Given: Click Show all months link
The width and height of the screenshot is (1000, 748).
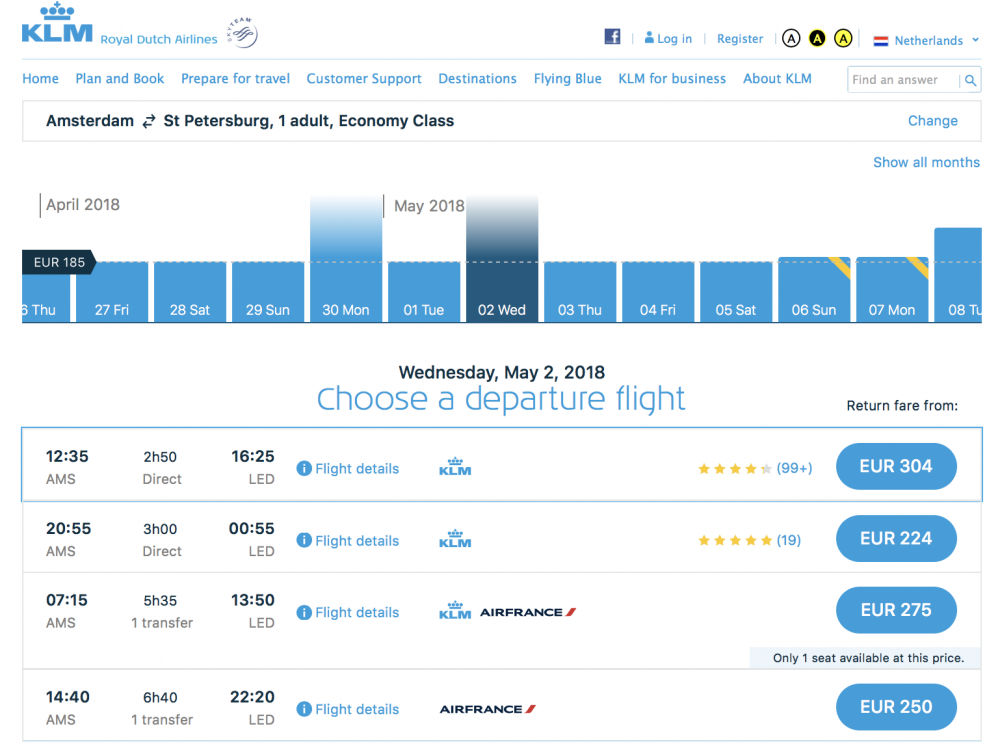Looking at the screenshot, I should [927, 163].
